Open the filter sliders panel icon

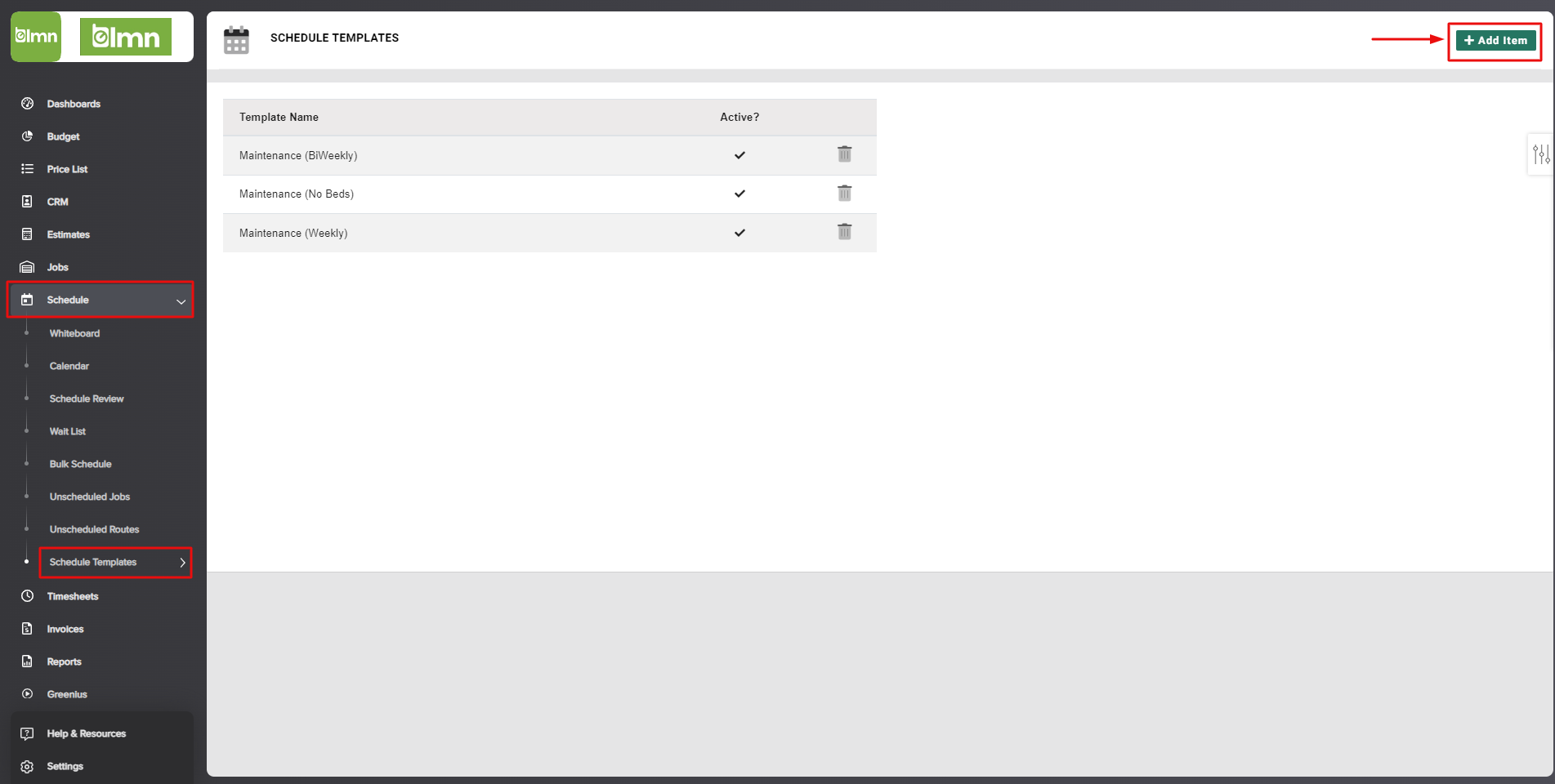click(x=1541, y=154)
